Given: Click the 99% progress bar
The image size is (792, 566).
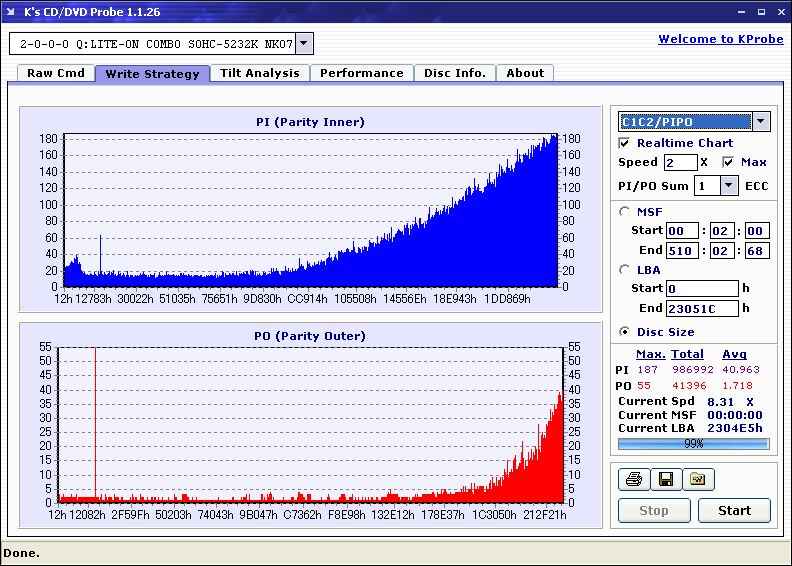Looking at the screenshot, I should 694,444.
